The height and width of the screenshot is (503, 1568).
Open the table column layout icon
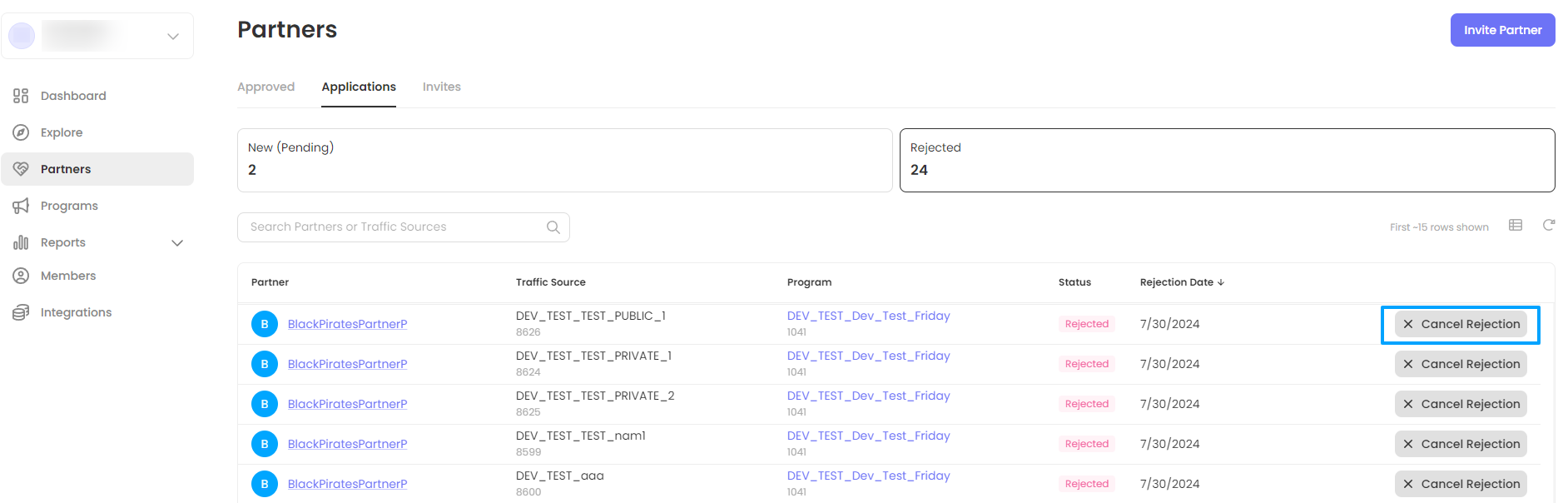pos(1516,226)
